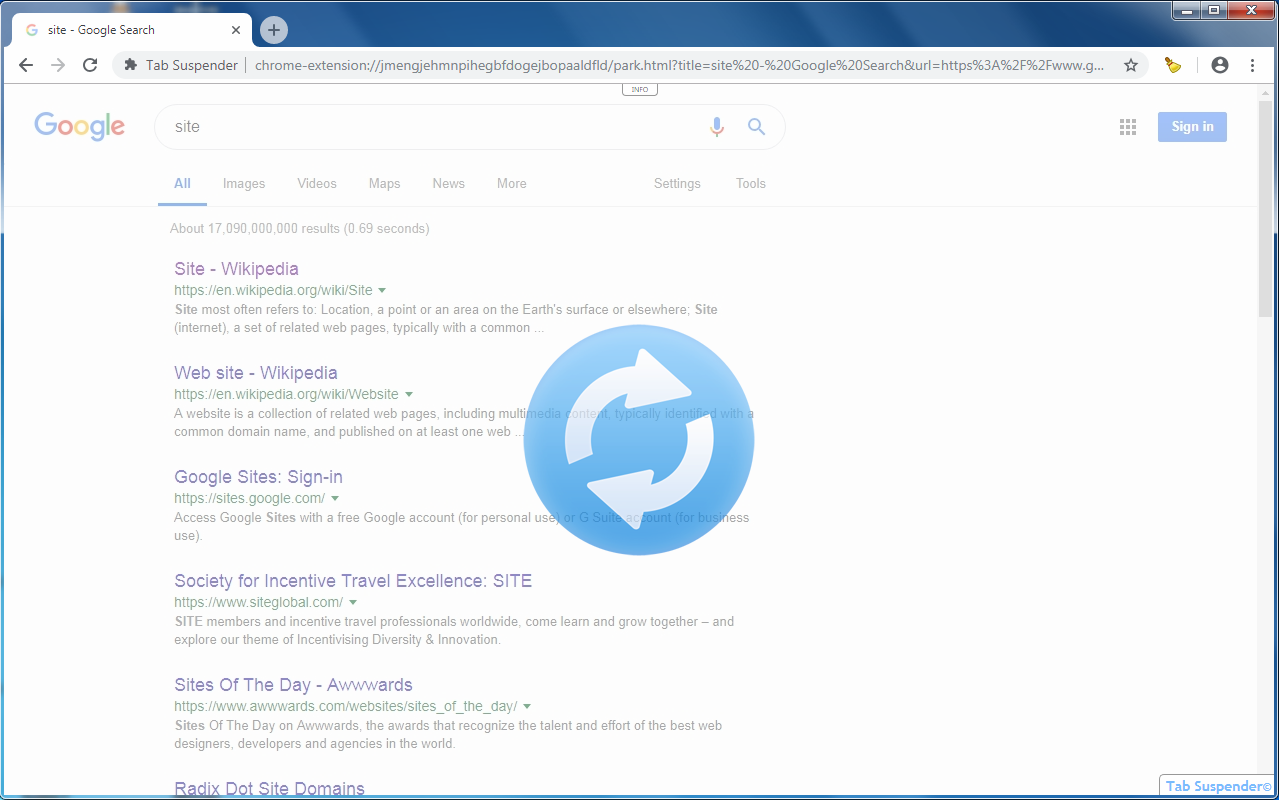Image resolution: width=1280 pixels, height=800 pixels.
Task: Click the large reload icon to restore the tab
Action: [x=639, y=440]
